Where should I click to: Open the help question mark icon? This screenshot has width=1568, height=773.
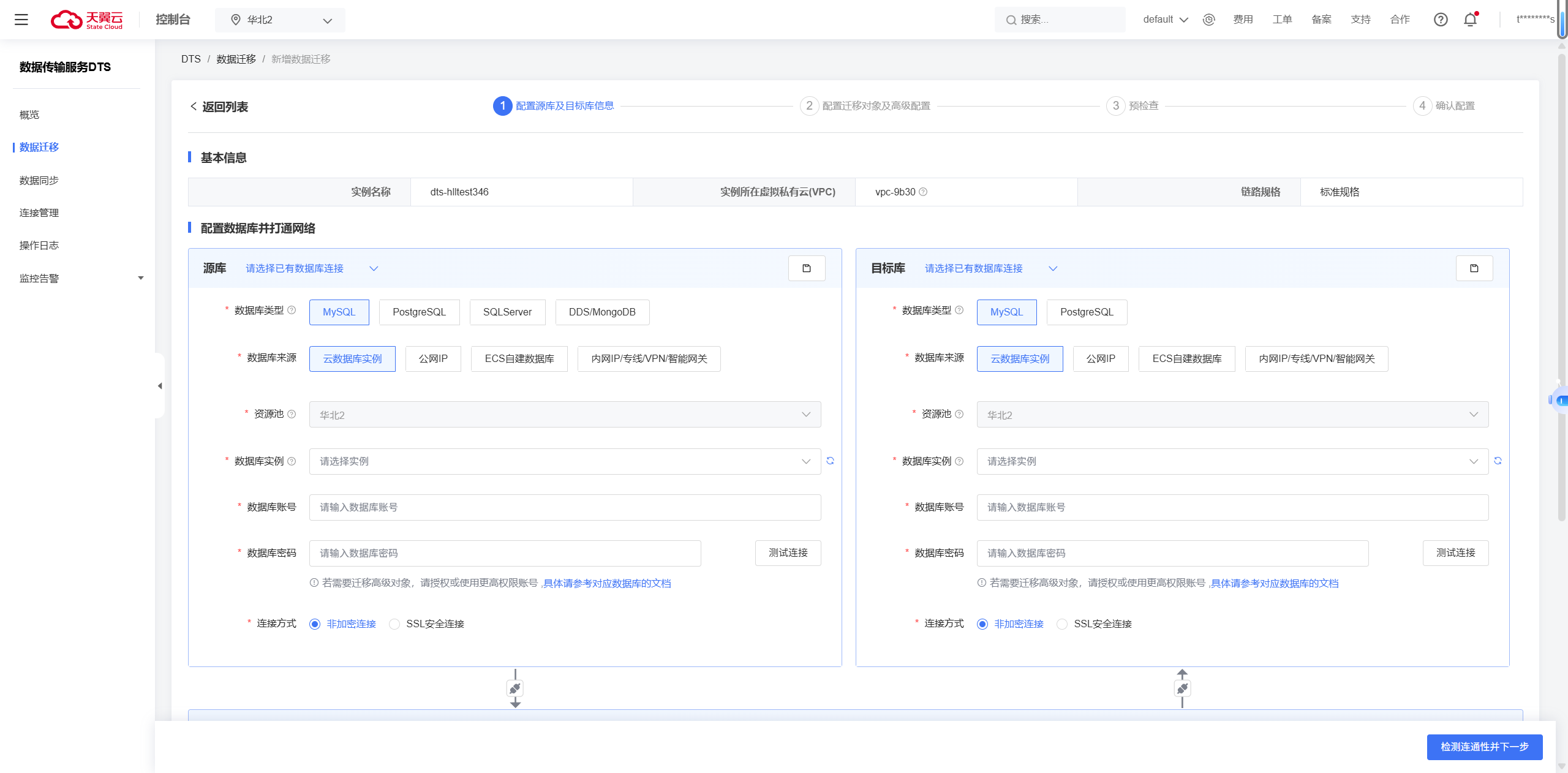1441,20
